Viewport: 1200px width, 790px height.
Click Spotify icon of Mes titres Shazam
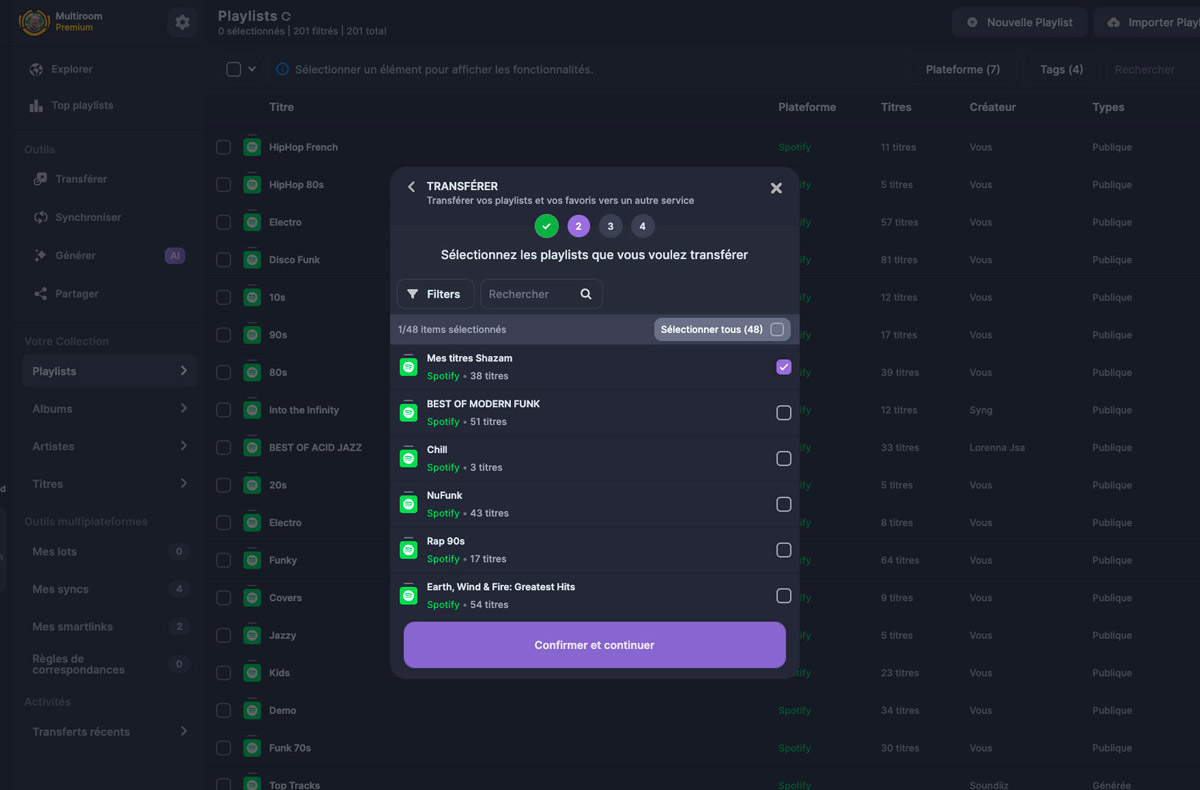408,366
